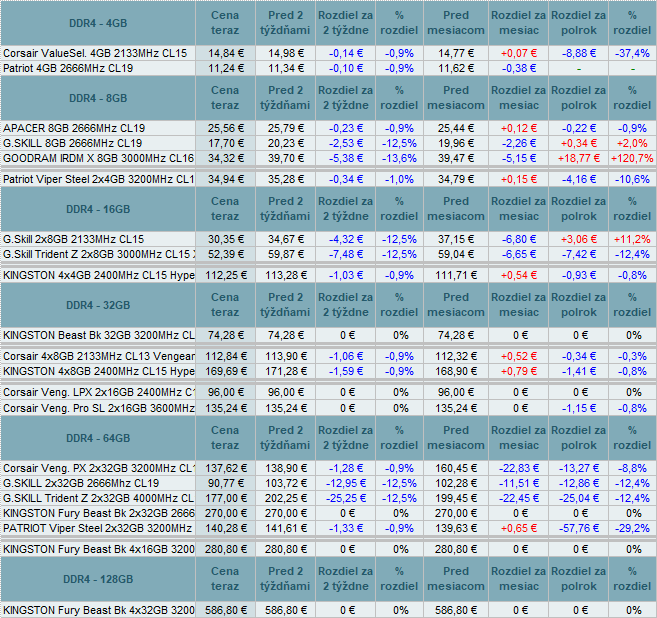Click the -29,2% percentage cell
Image resolution: width=657 pixels, height=618 pixels.
pyautogui.click(x=632, y=528)
